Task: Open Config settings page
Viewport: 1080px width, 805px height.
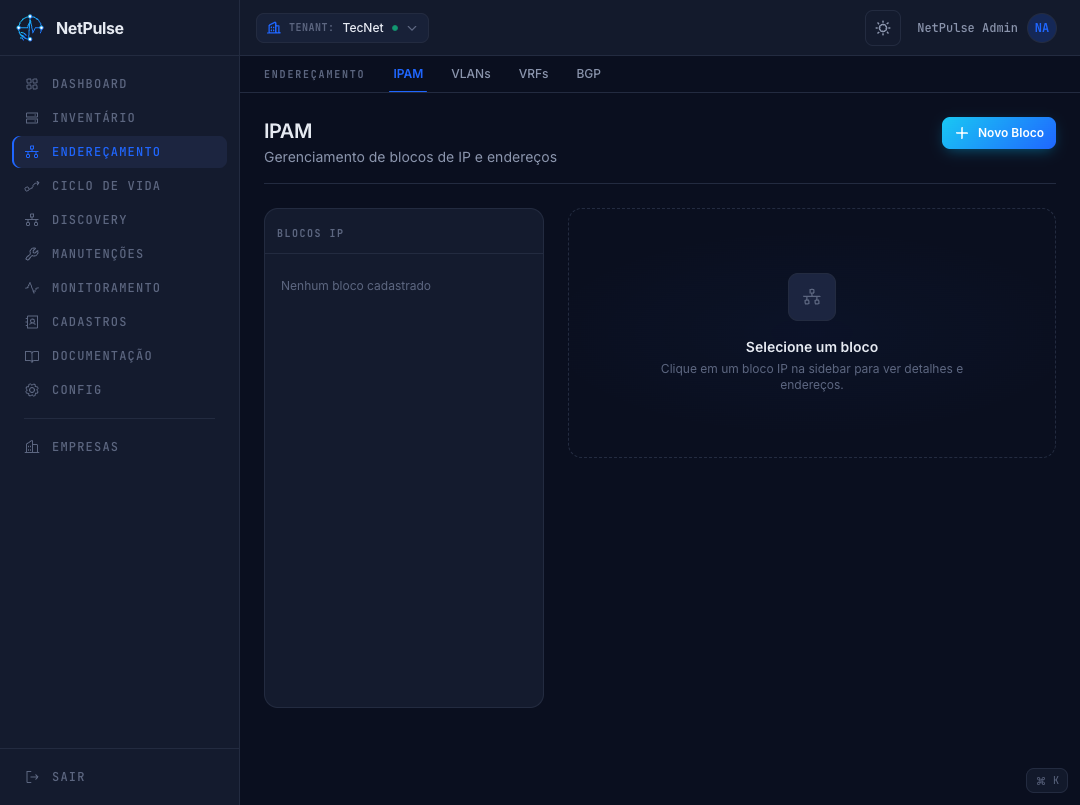Action: click(x=120, y=390)
